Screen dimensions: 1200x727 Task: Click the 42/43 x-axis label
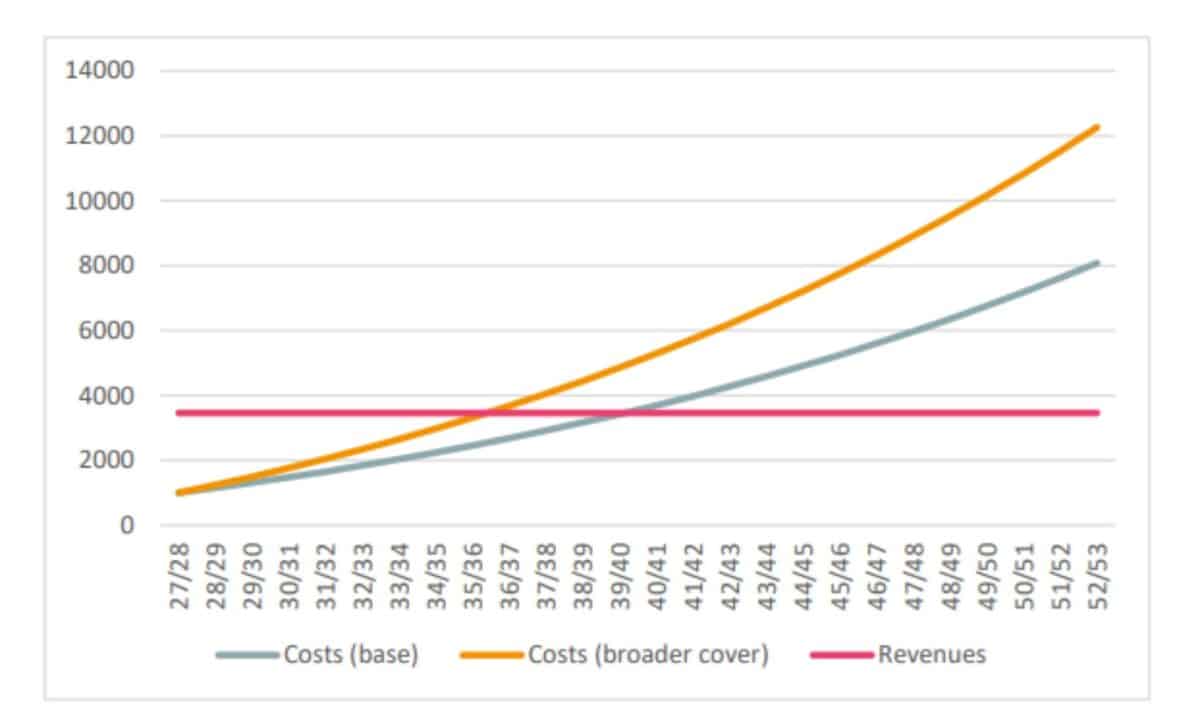point(731,577)
